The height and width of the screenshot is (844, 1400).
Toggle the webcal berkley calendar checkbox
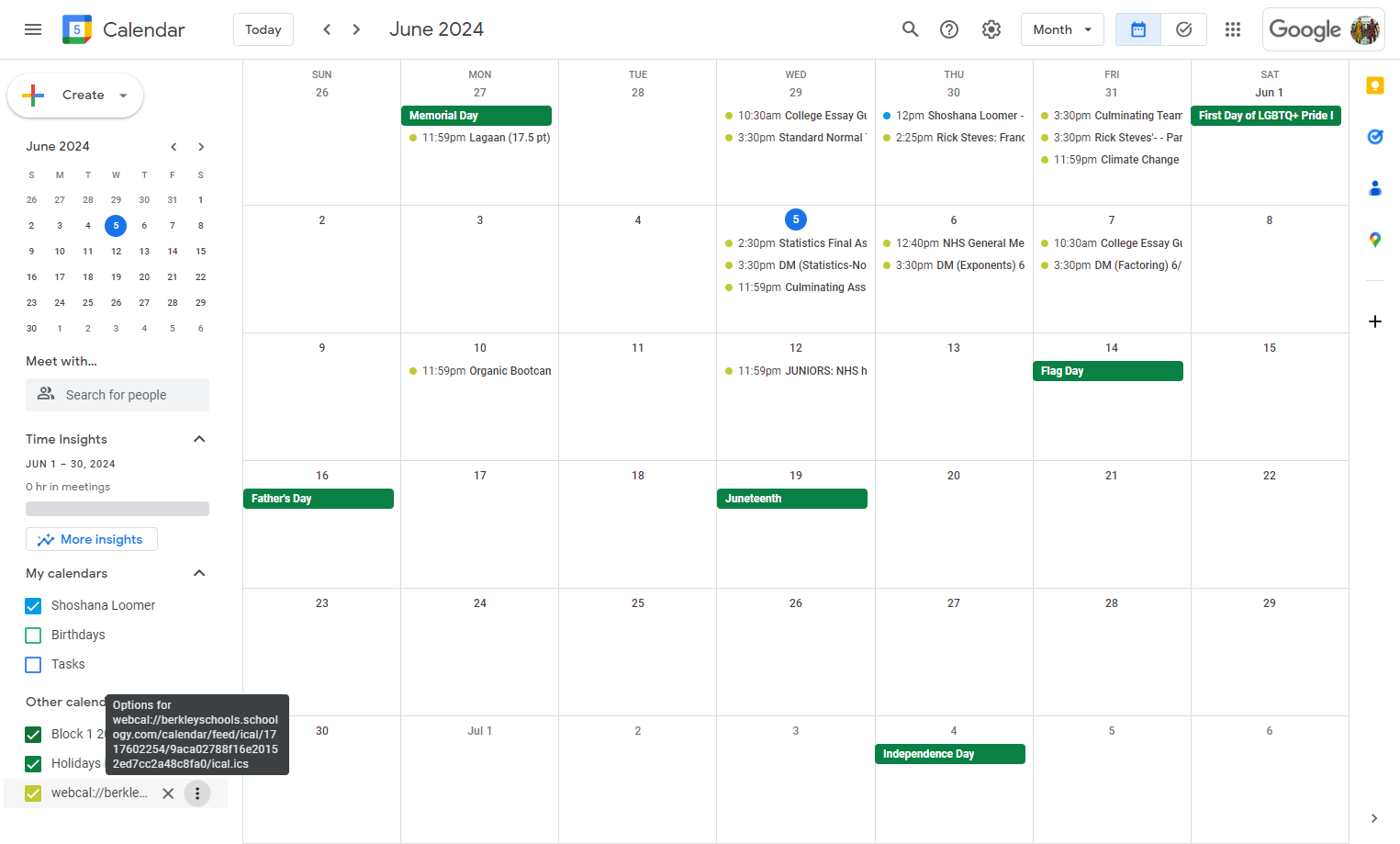tap(33, 793)
